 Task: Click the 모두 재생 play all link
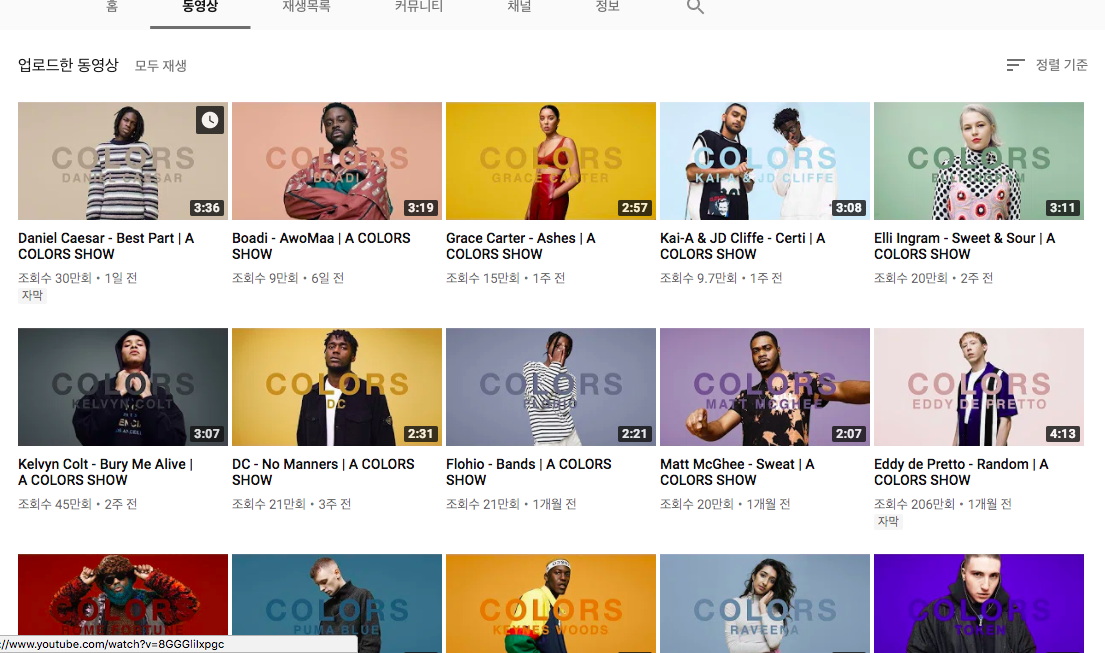(x=161, y=66)
